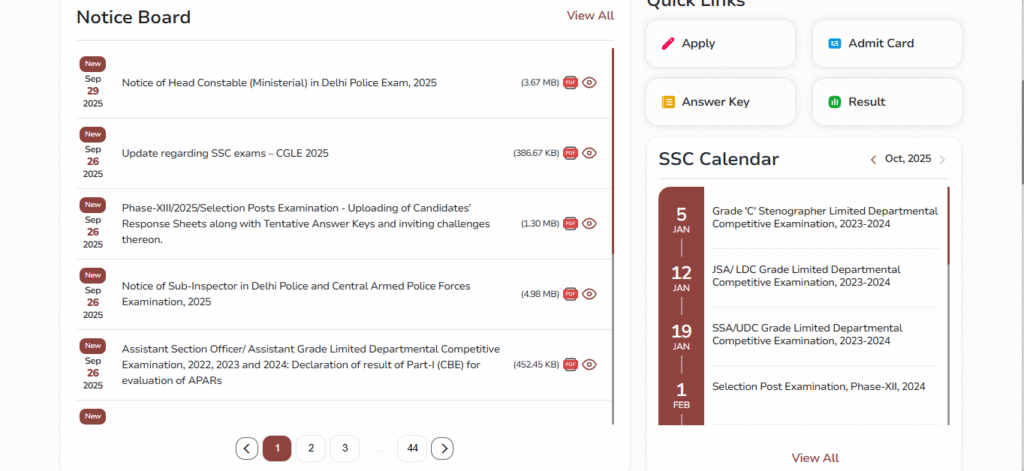Click the 5 JAN calendar date marker
Image resolution: width=1024 pixels, height=471 pixels.
click(x=681, y=220)
